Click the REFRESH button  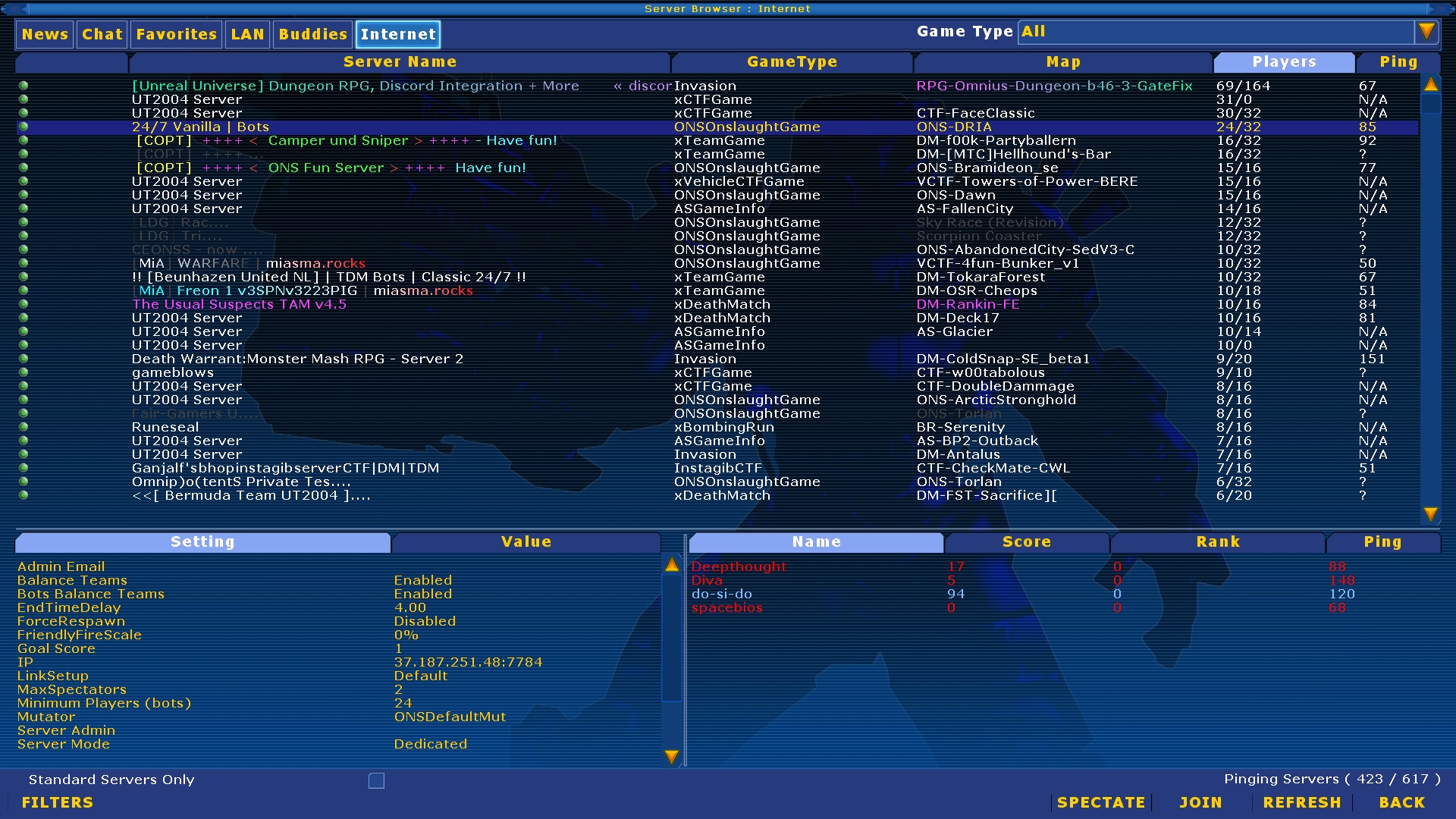pyautogui.click(x=1301, y=802)
